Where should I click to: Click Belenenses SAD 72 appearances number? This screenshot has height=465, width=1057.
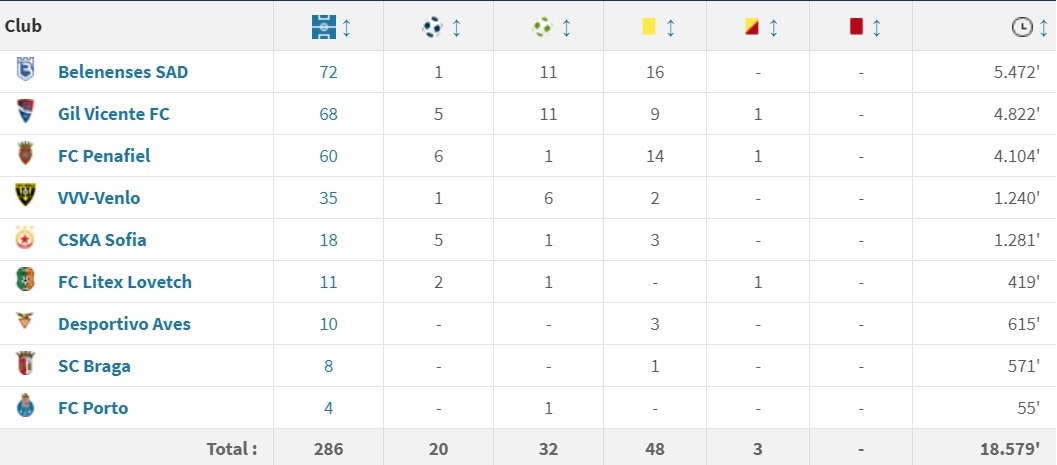coord(328,72)
